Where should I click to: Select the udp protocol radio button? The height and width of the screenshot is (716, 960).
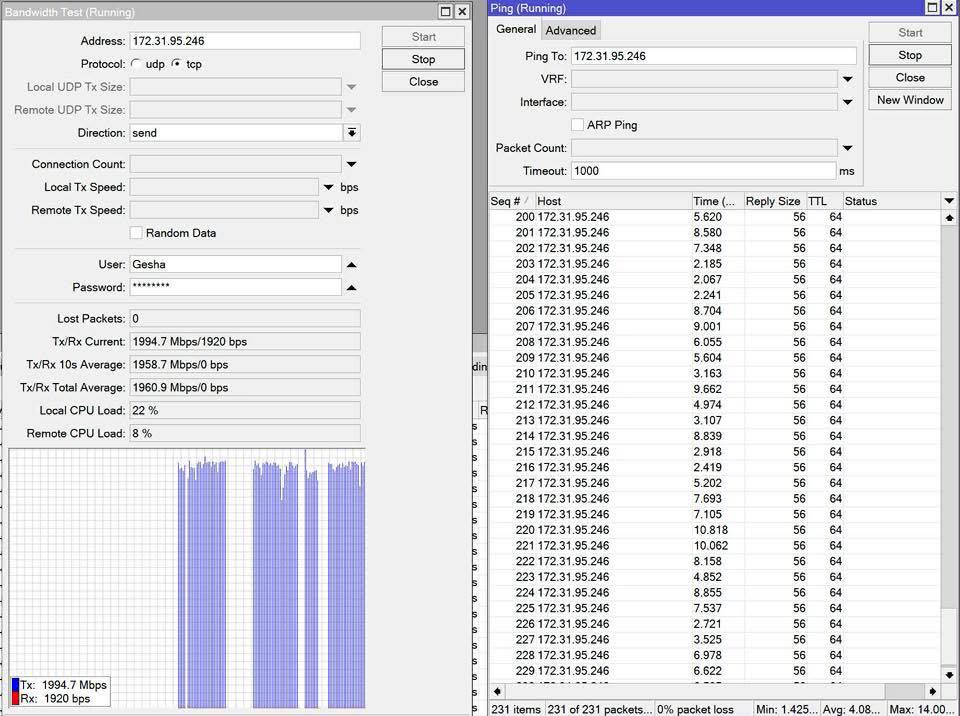tap(136, 64)
